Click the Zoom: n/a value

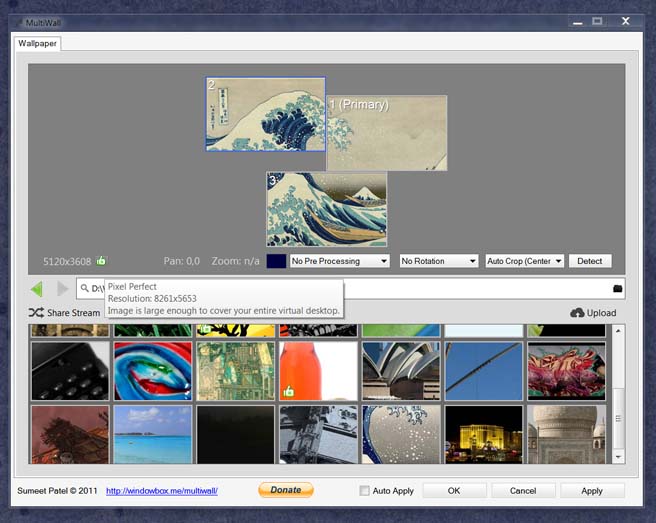pos(236,261)
